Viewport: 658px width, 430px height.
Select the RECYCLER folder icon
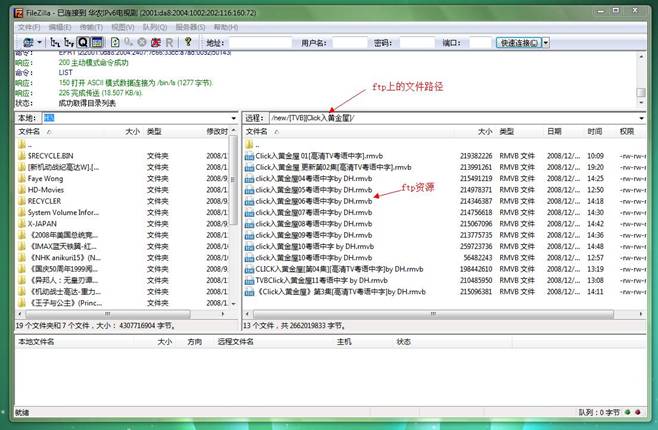pos(22,201)
